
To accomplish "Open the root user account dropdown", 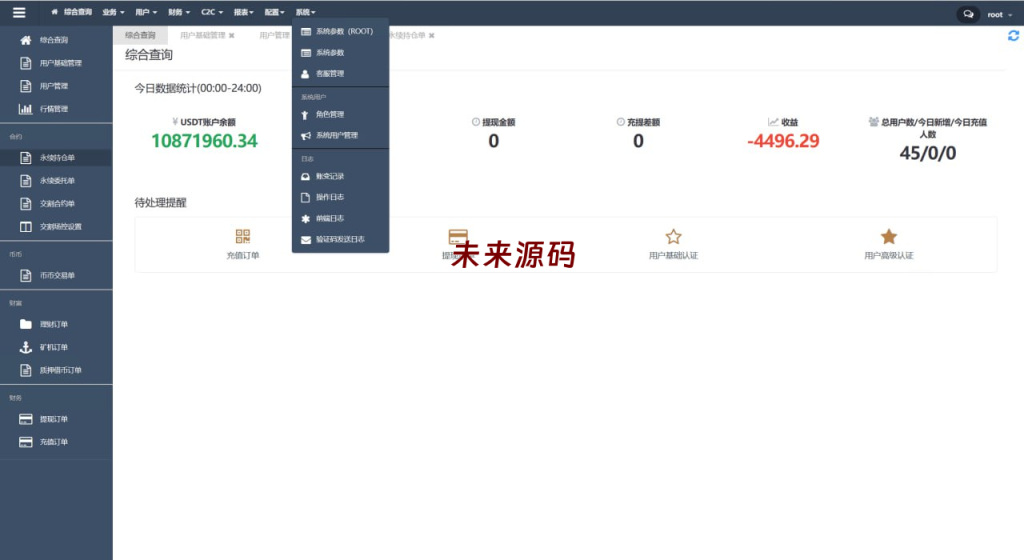I will point(999,14).
